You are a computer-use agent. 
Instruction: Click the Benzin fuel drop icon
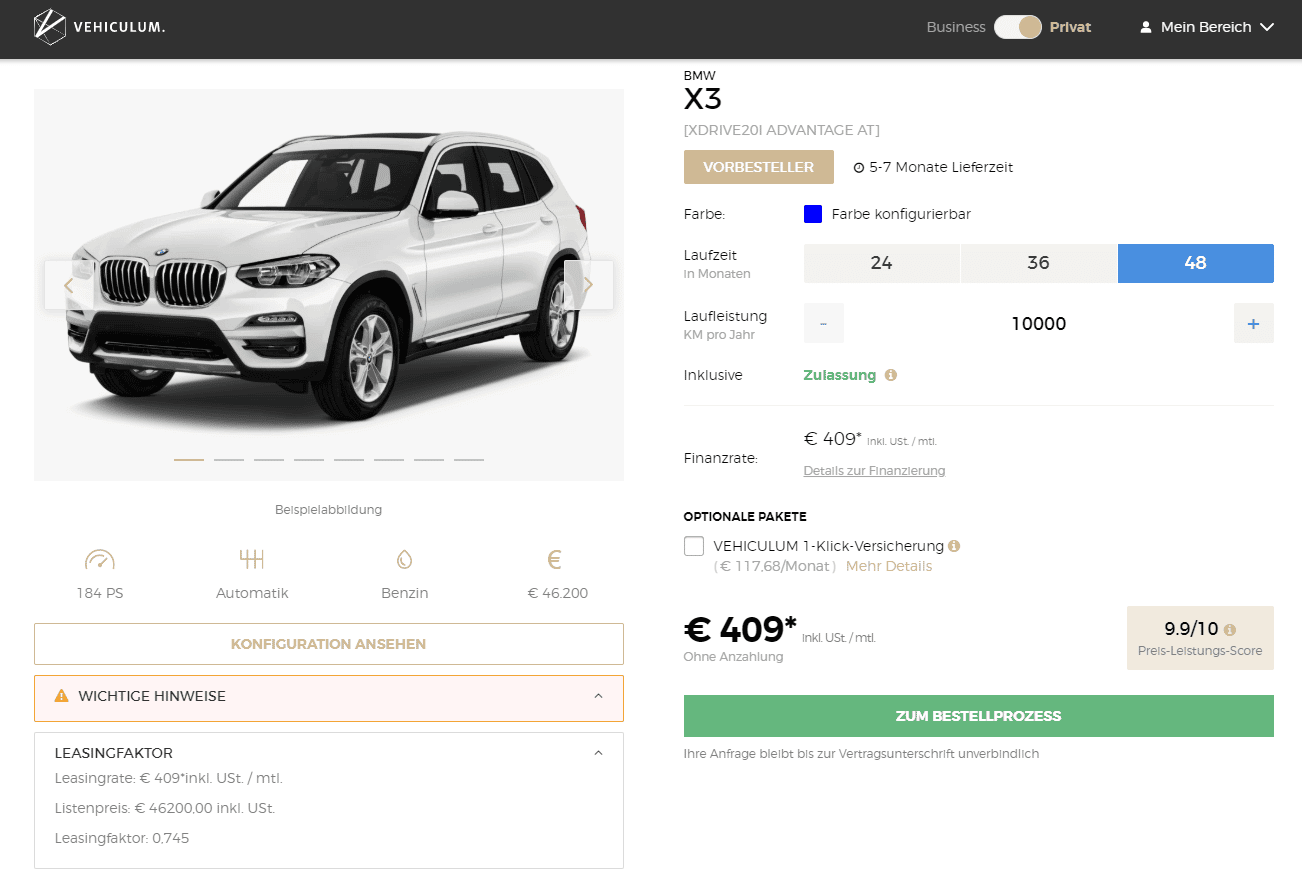(x=404, y=559)
